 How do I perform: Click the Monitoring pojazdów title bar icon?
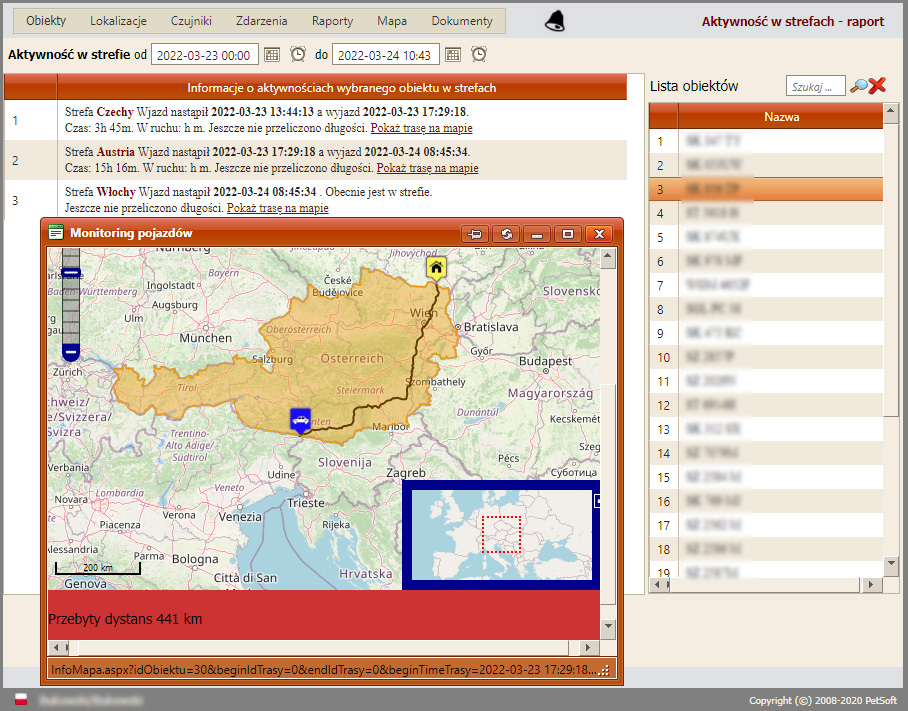tap(56, 233)
